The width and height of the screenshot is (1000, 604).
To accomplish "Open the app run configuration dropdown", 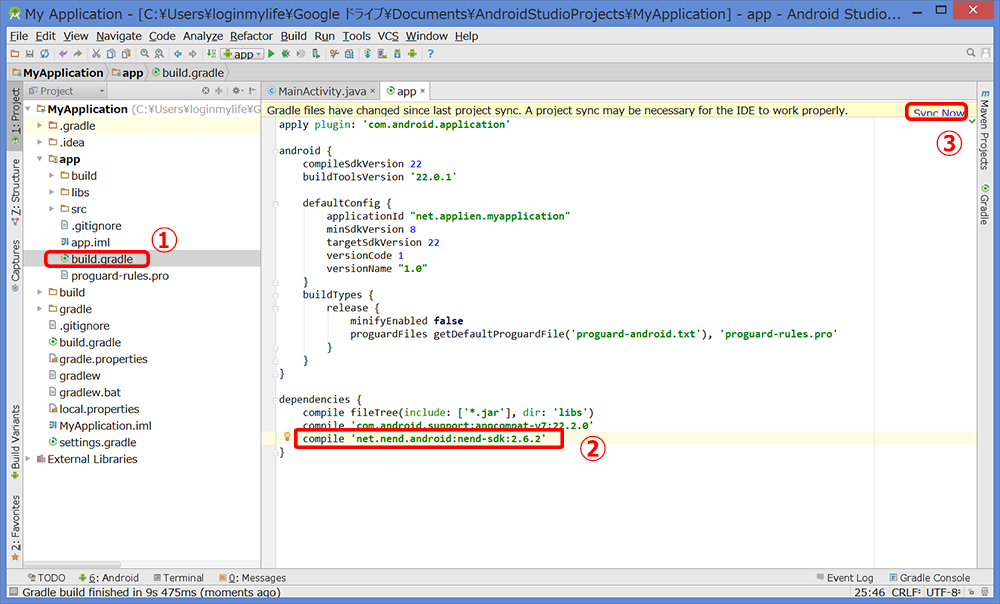I will tap(242, 54).
